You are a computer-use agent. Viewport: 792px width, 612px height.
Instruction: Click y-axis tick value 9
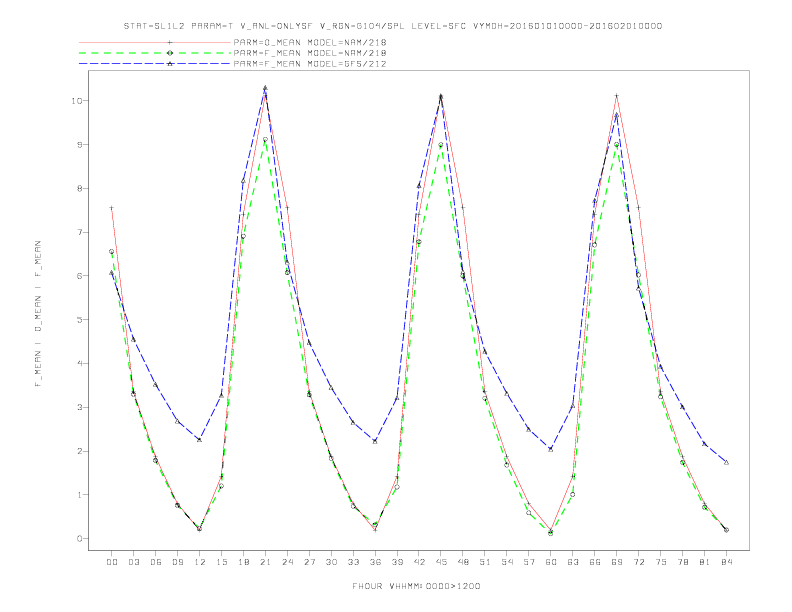coord(79,144)
